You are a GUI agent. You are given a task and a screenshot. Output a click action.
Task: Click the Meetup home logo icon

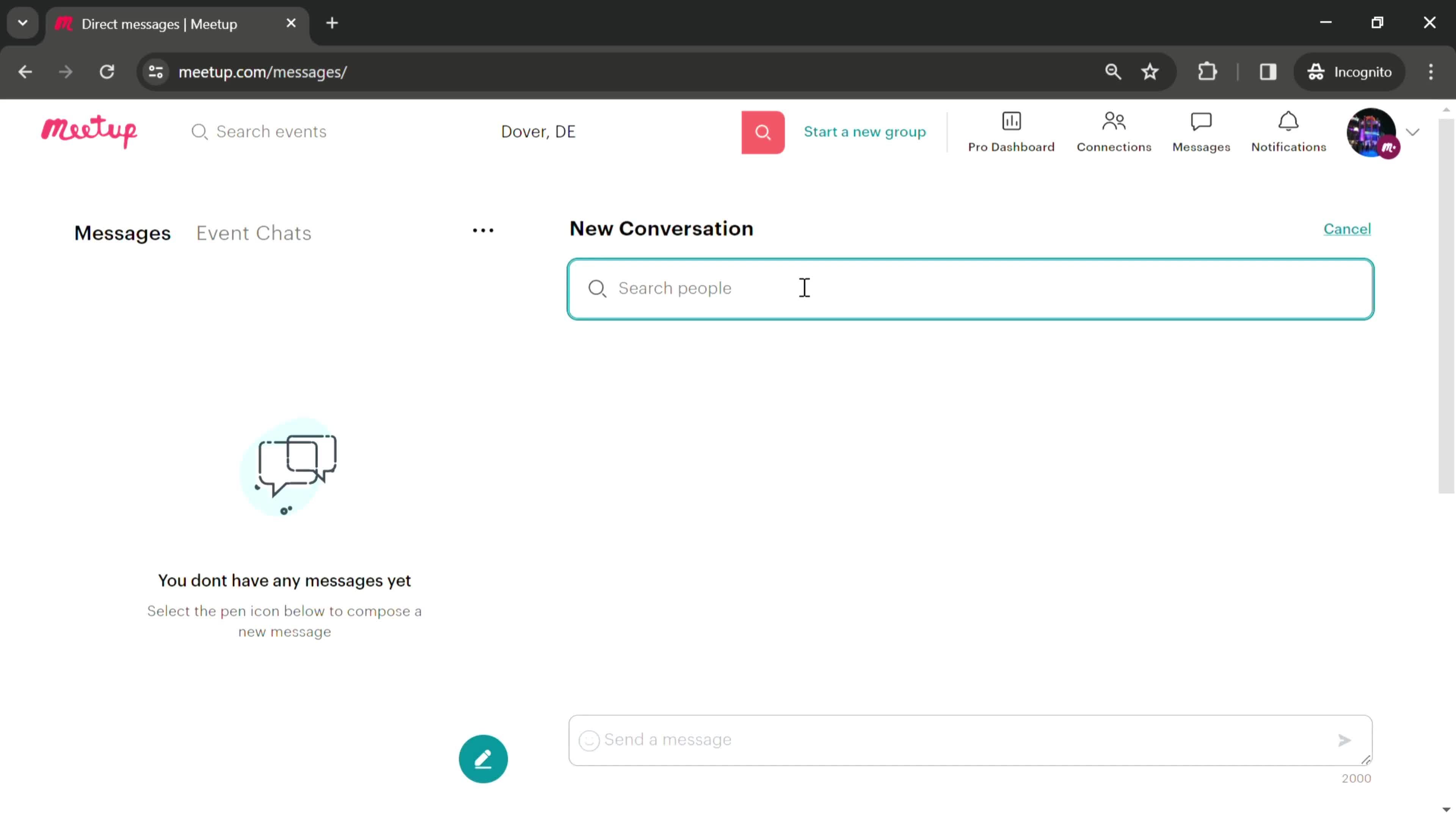89,131
